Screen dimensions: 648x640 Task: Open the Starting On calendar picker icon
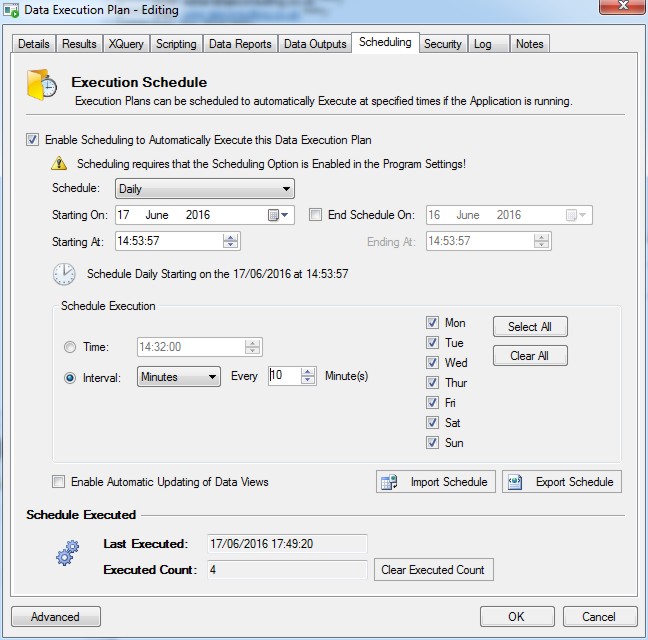tap(274, 215)
